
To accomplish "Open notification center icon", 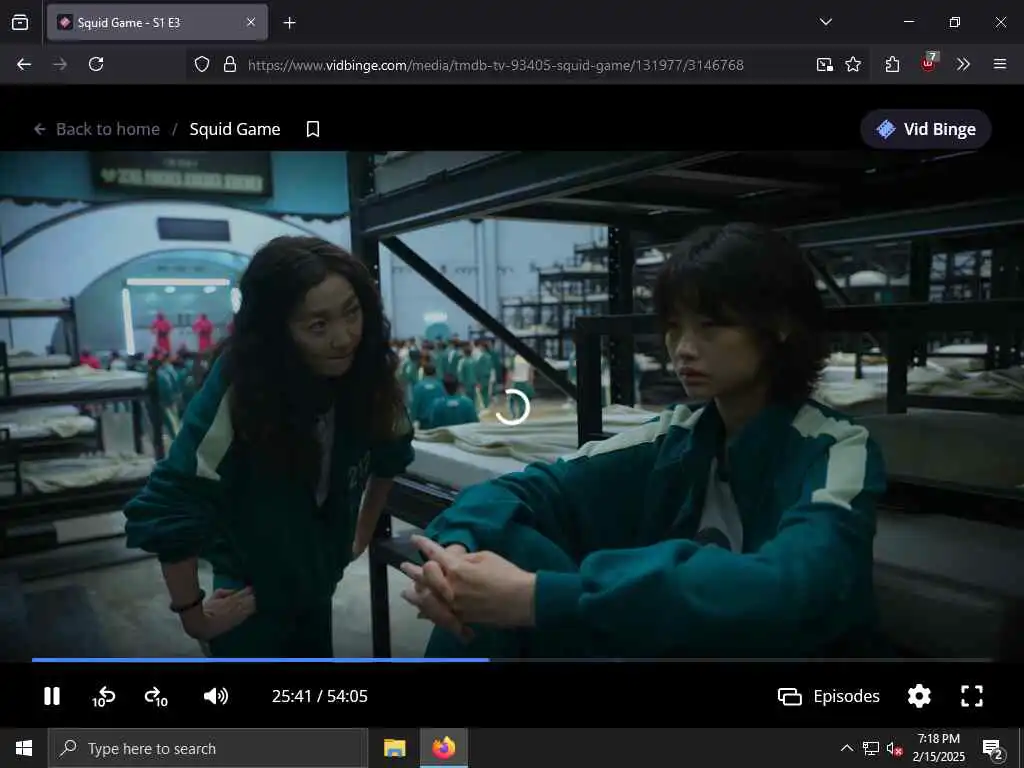I will pyautogui.click(x=993, y=750).
